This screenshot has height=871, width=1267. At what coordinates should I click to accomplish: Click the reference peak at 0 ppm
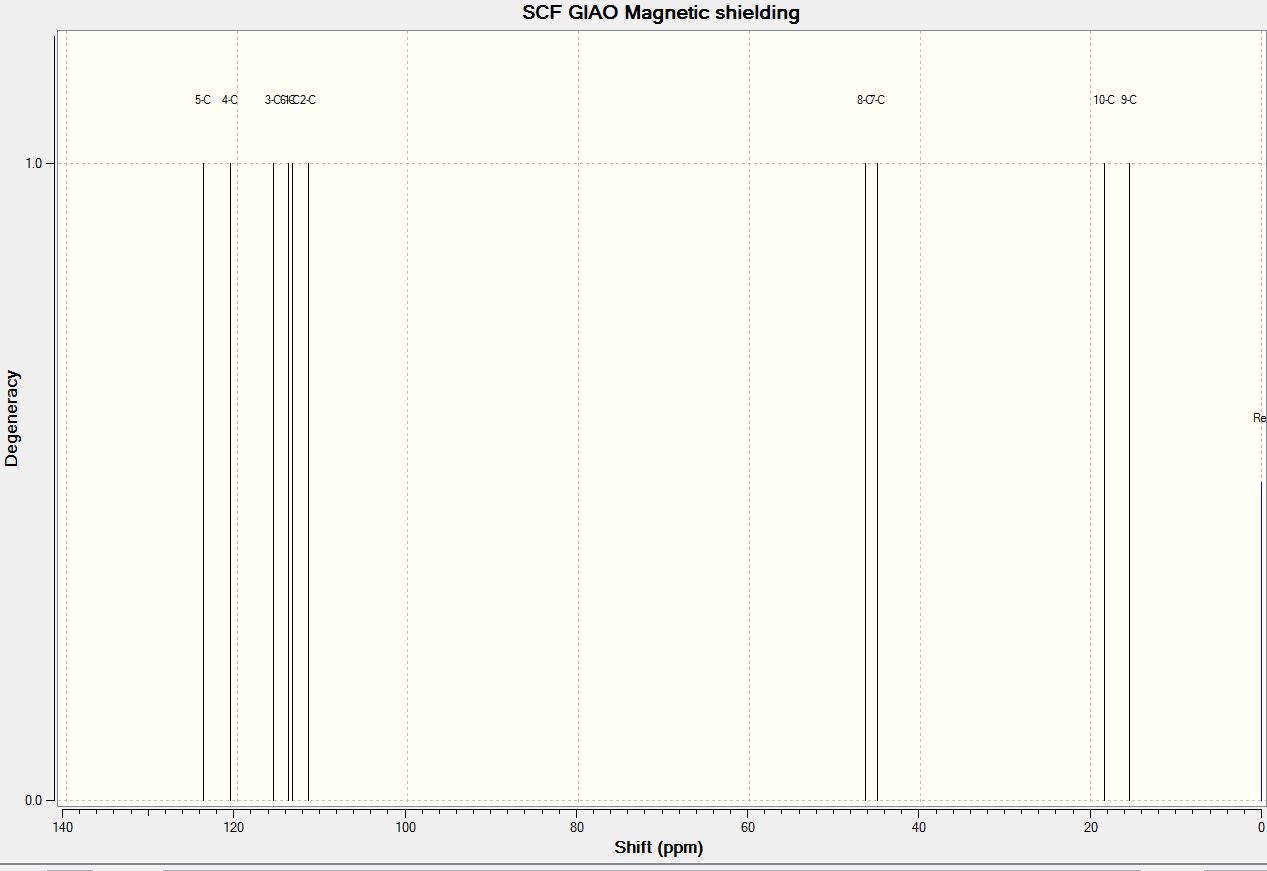pos(1261,640)
